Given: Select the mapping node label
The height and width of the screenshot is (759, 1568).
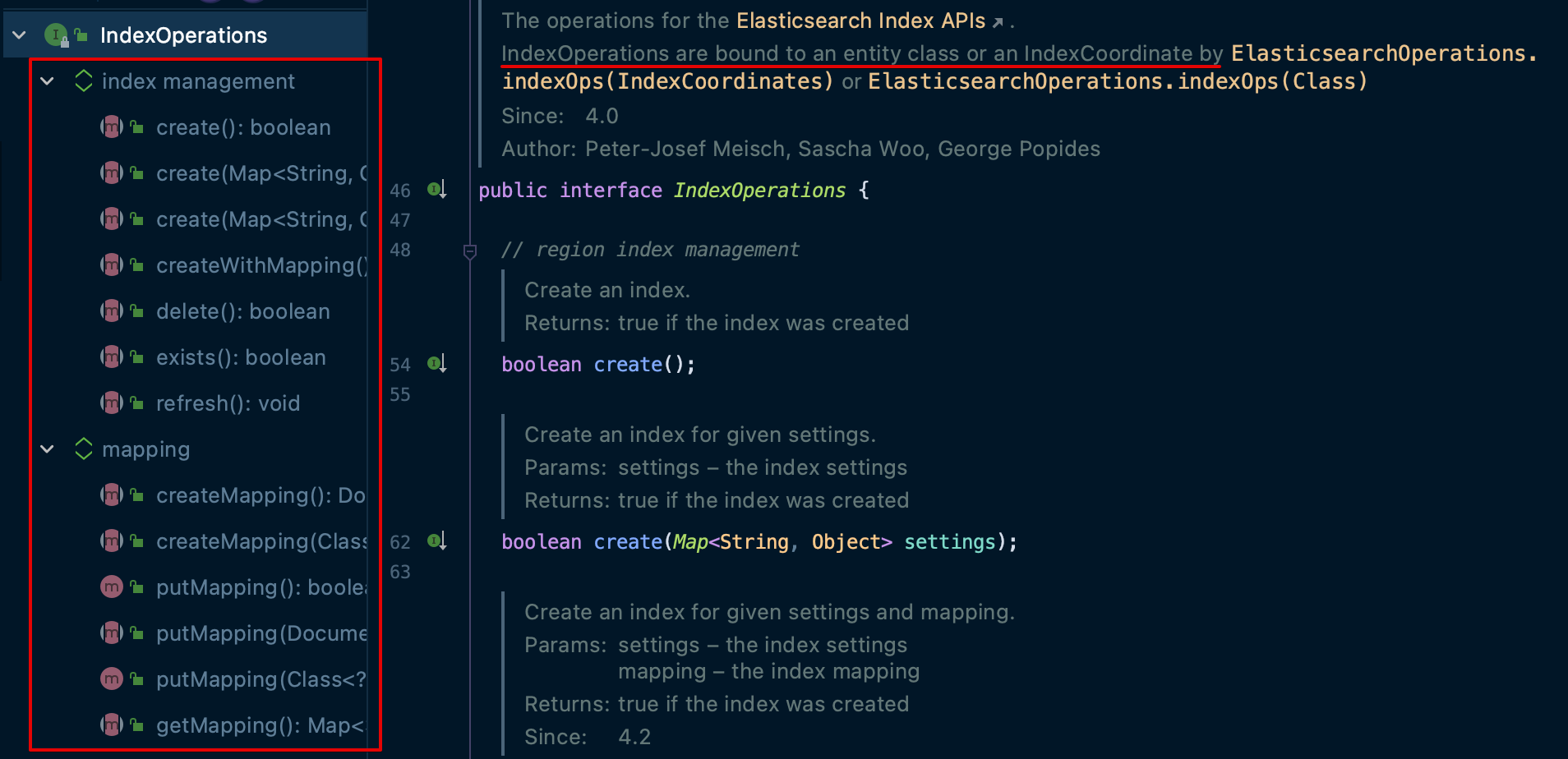Looking at the screenshot, I should point(145,449).
